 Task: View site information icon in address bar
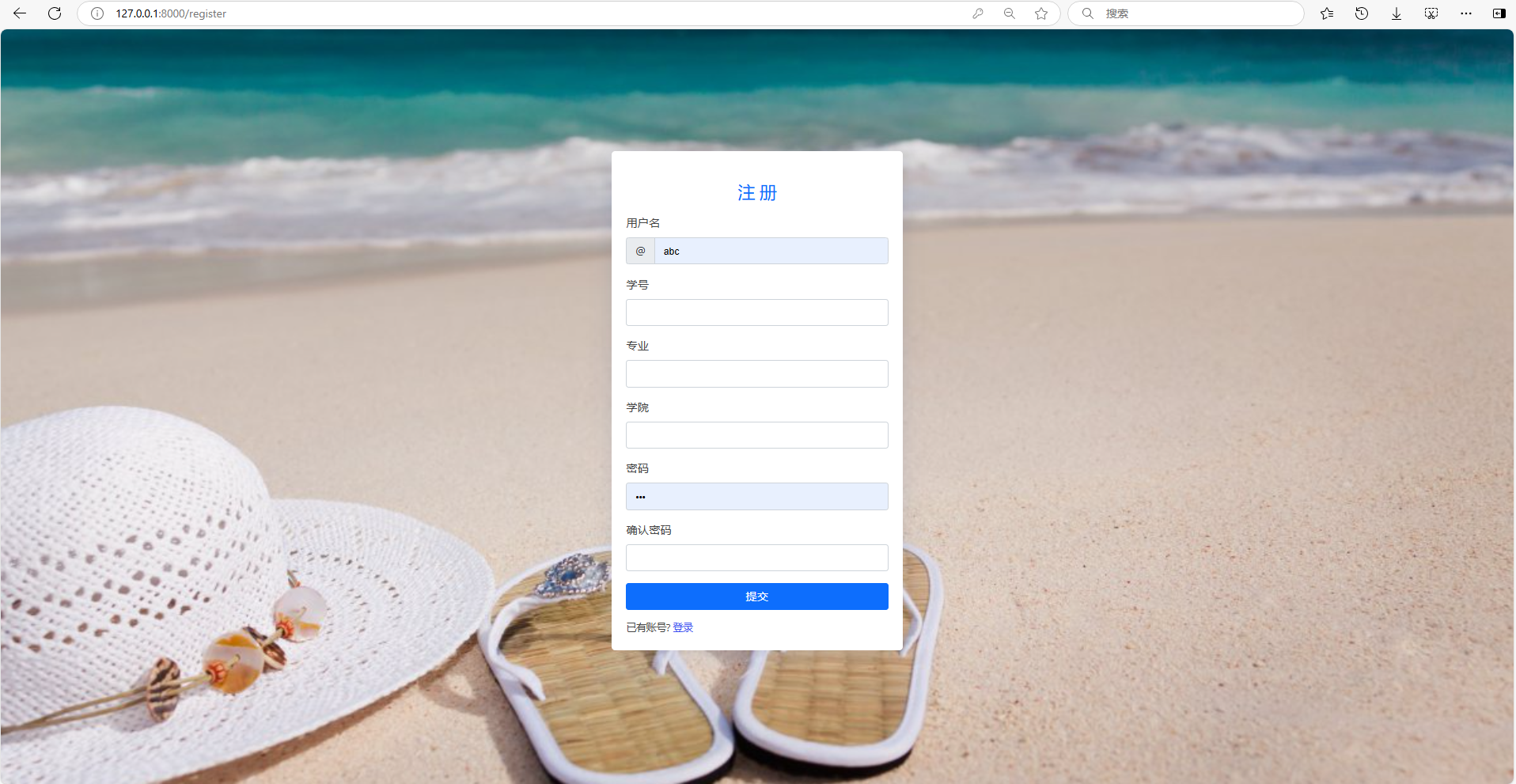click(x=97, y=13)
